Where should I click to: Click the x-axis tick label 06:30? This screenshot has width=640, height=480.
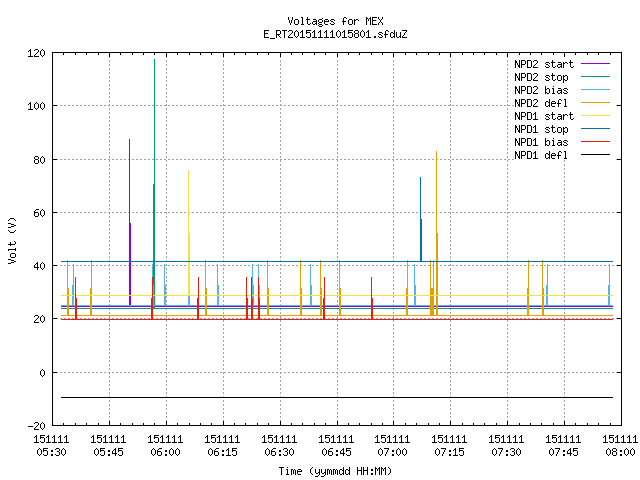point(279,452)
